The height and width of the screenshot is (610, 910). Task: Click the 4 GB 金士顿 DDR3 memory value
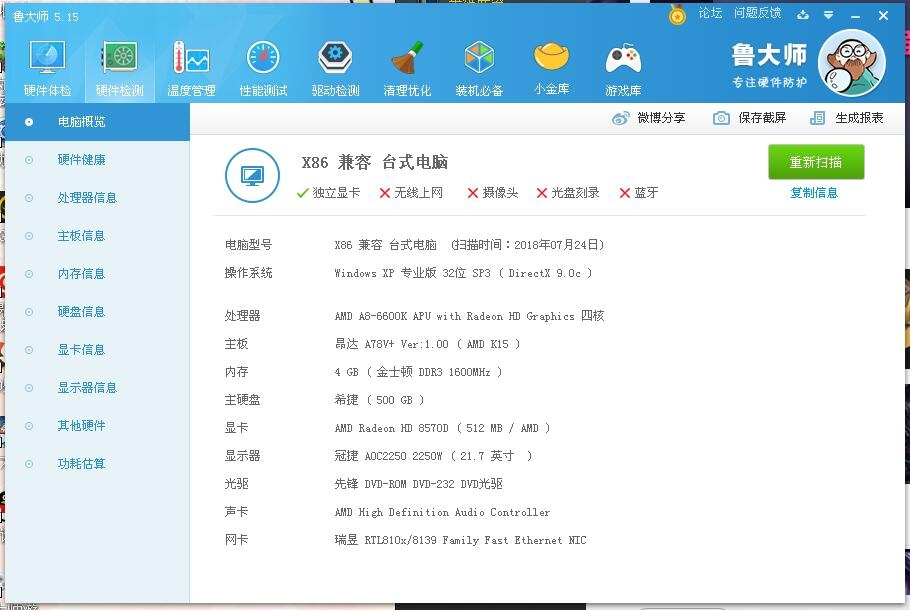tap(418, 371)
